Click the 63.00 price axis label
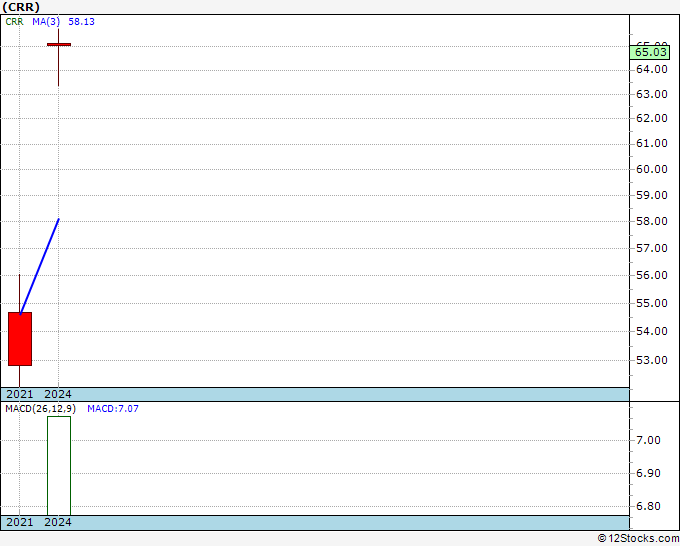 pos(651,94)
